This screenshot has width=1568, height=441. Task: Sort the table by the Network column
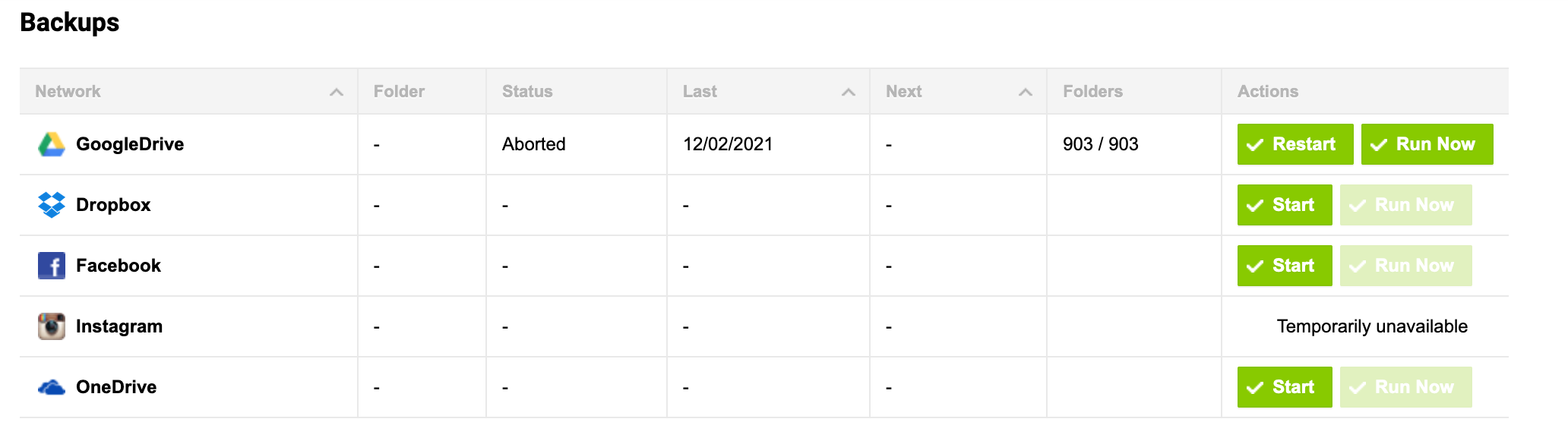click(x=337, y=91)
